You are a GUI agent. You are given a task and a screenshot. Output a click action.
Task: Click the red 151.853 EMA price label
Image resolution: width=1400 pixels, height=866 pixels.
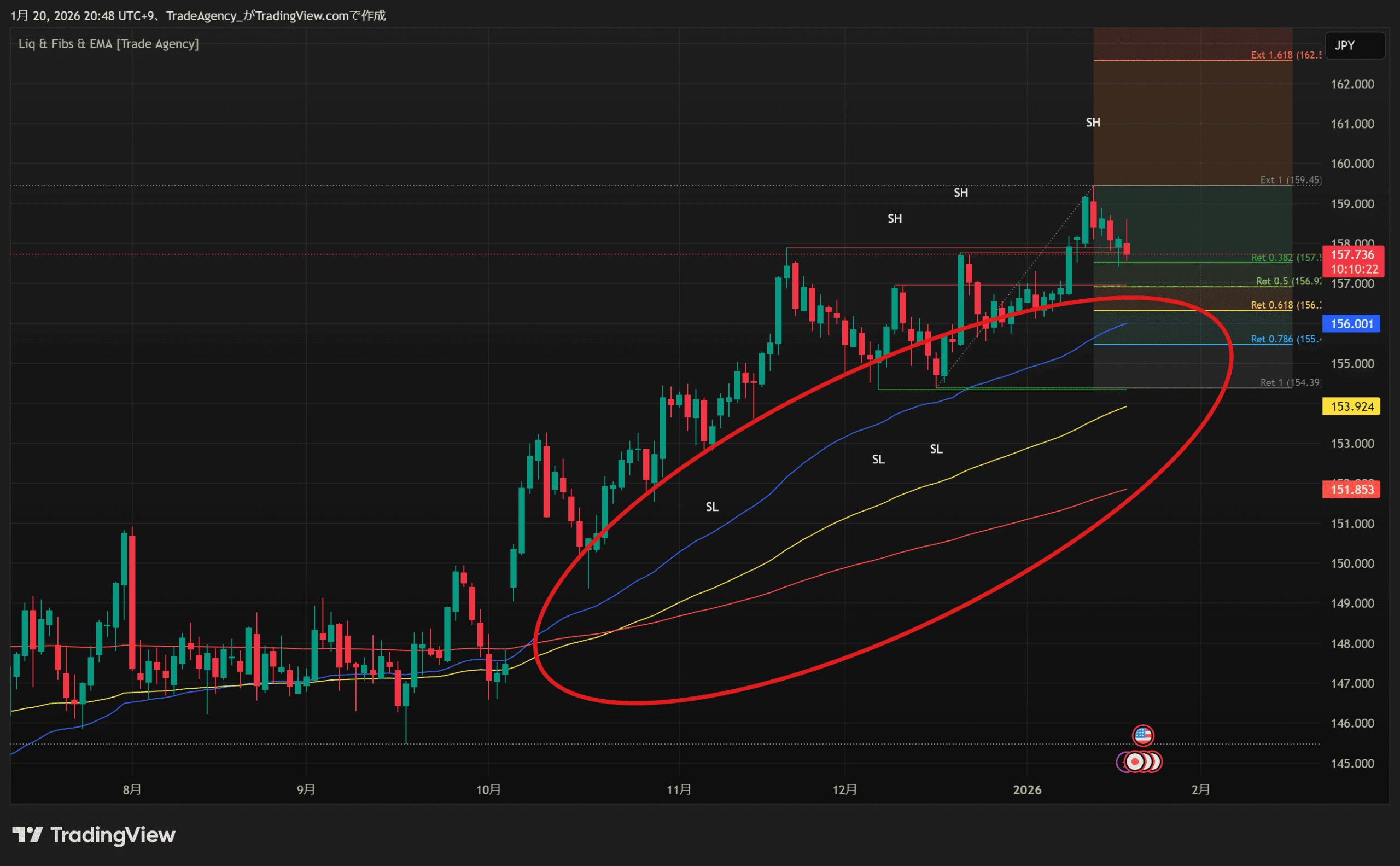pos(1351,490)
